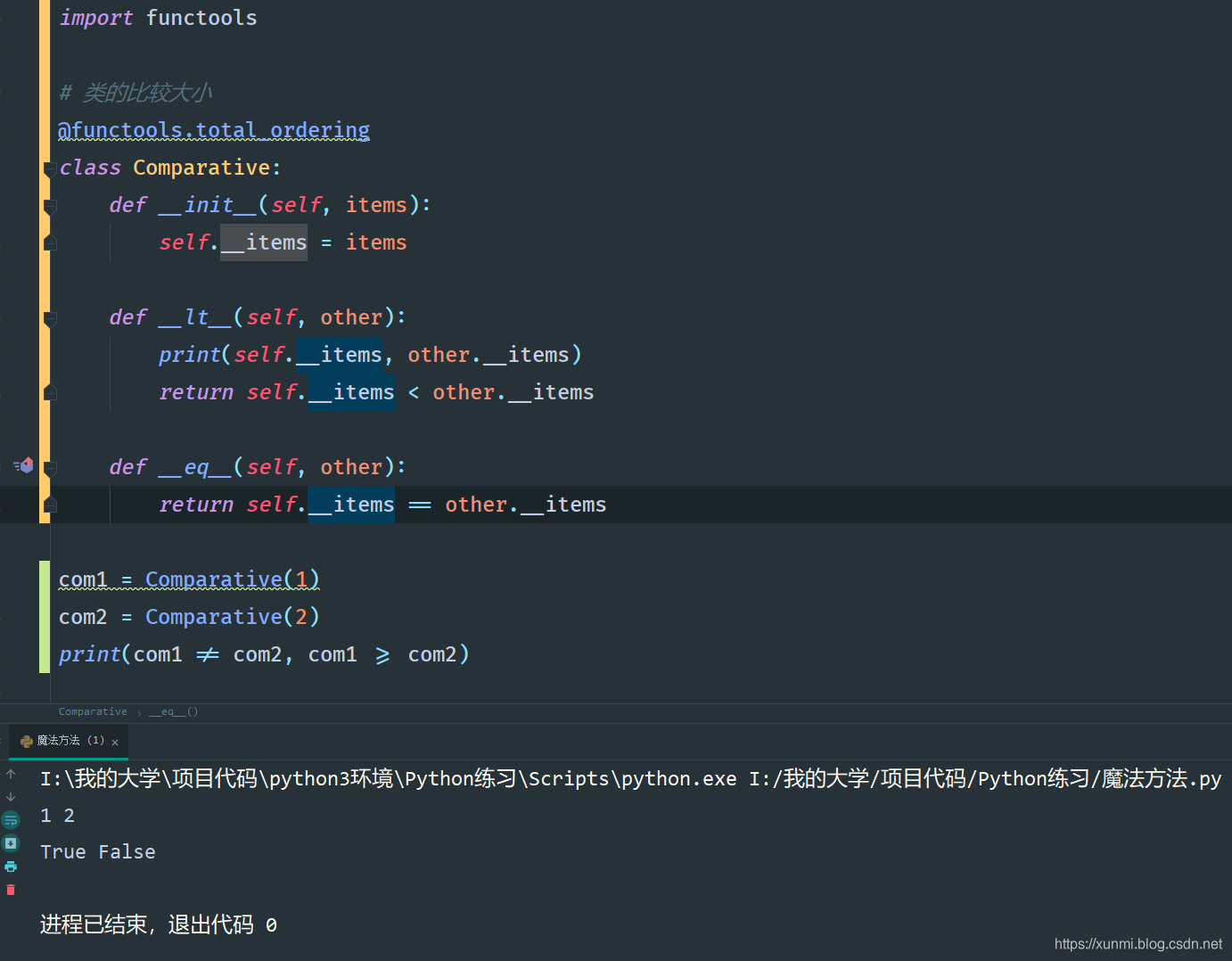Viewport: 1232px width, 961px height.
Task: Collapse the __init__ method fold marker
Action: coord(50,206)
